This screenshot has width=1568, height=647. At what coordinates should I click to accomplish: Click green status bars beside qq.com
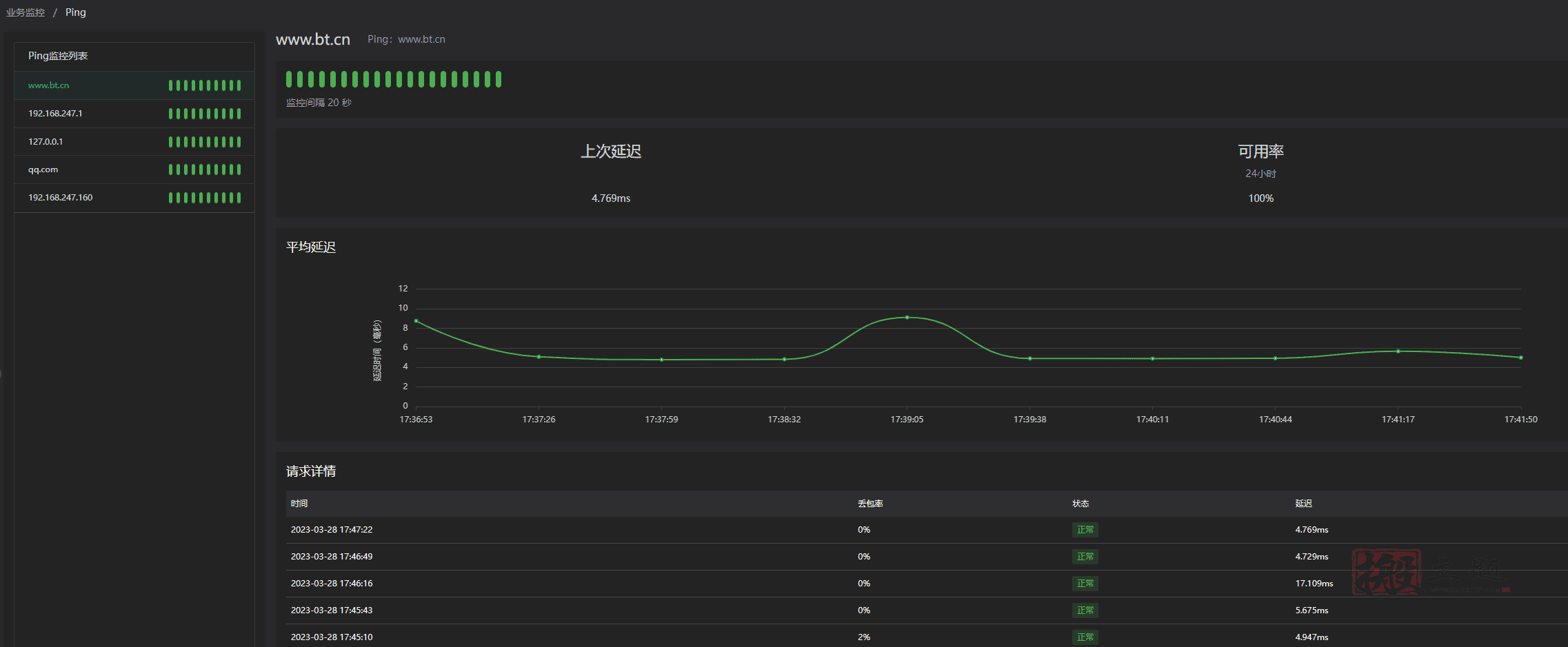[205, 170]
